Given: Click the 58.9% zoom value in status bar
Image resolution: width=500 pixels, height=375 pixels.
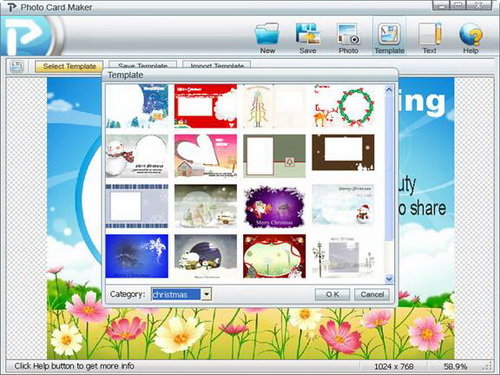Looking at the screenshot, I should 455,366.
